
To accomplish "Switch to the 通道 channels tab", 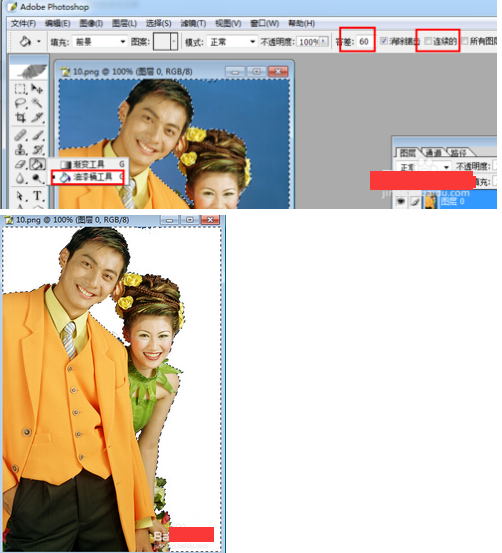I will coord(434,153).
